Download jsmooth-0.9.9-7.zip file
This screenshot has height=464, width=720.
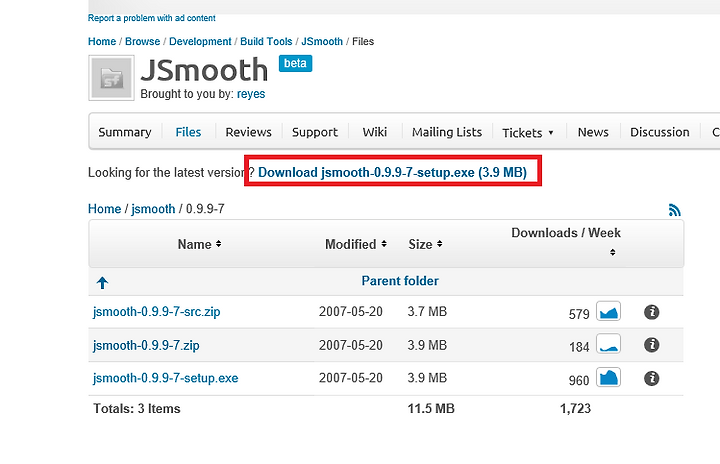click(x=146, y=345)
